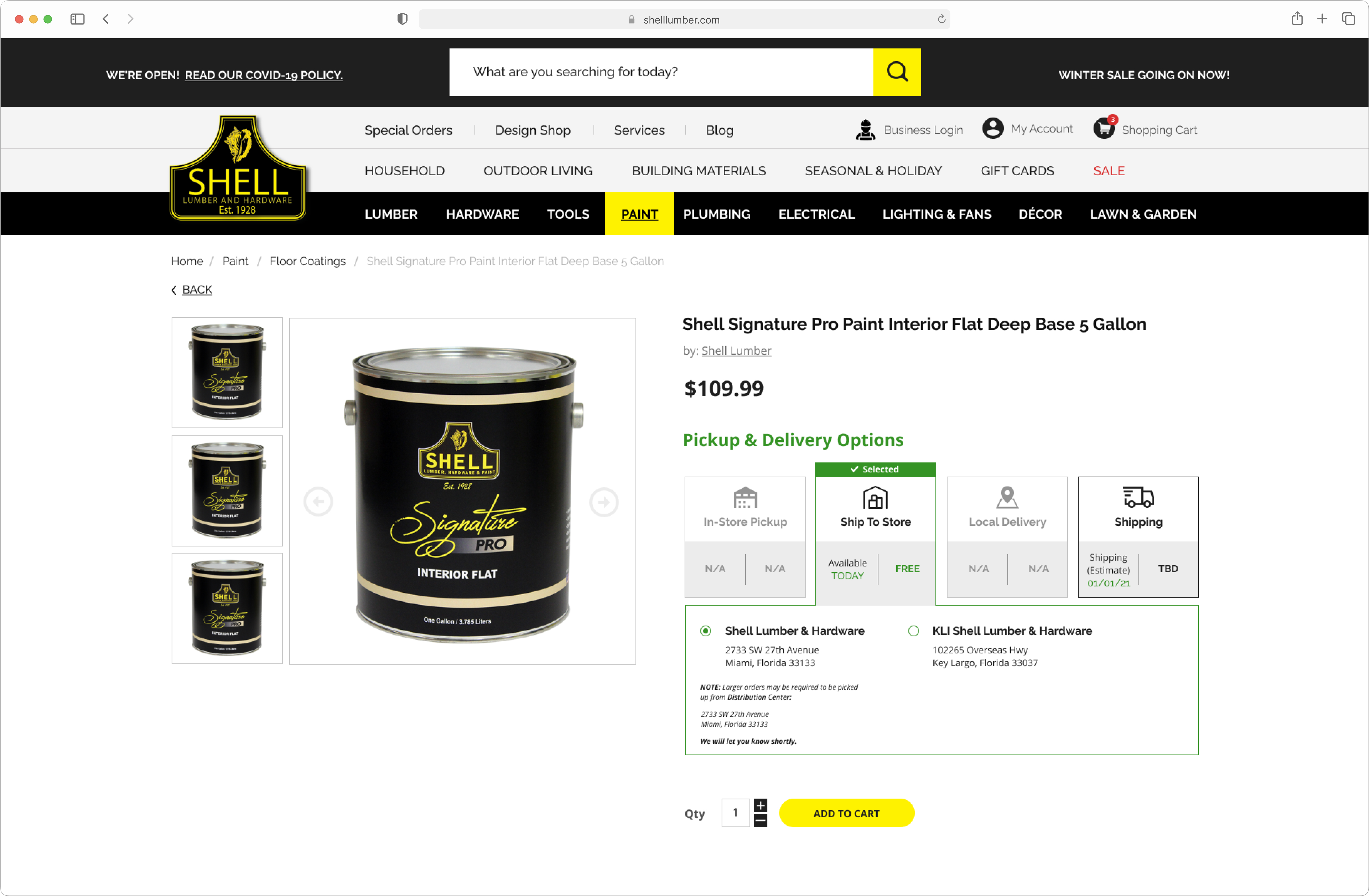
Task: Click the Business Login worker icon
Action: (865, 129)
